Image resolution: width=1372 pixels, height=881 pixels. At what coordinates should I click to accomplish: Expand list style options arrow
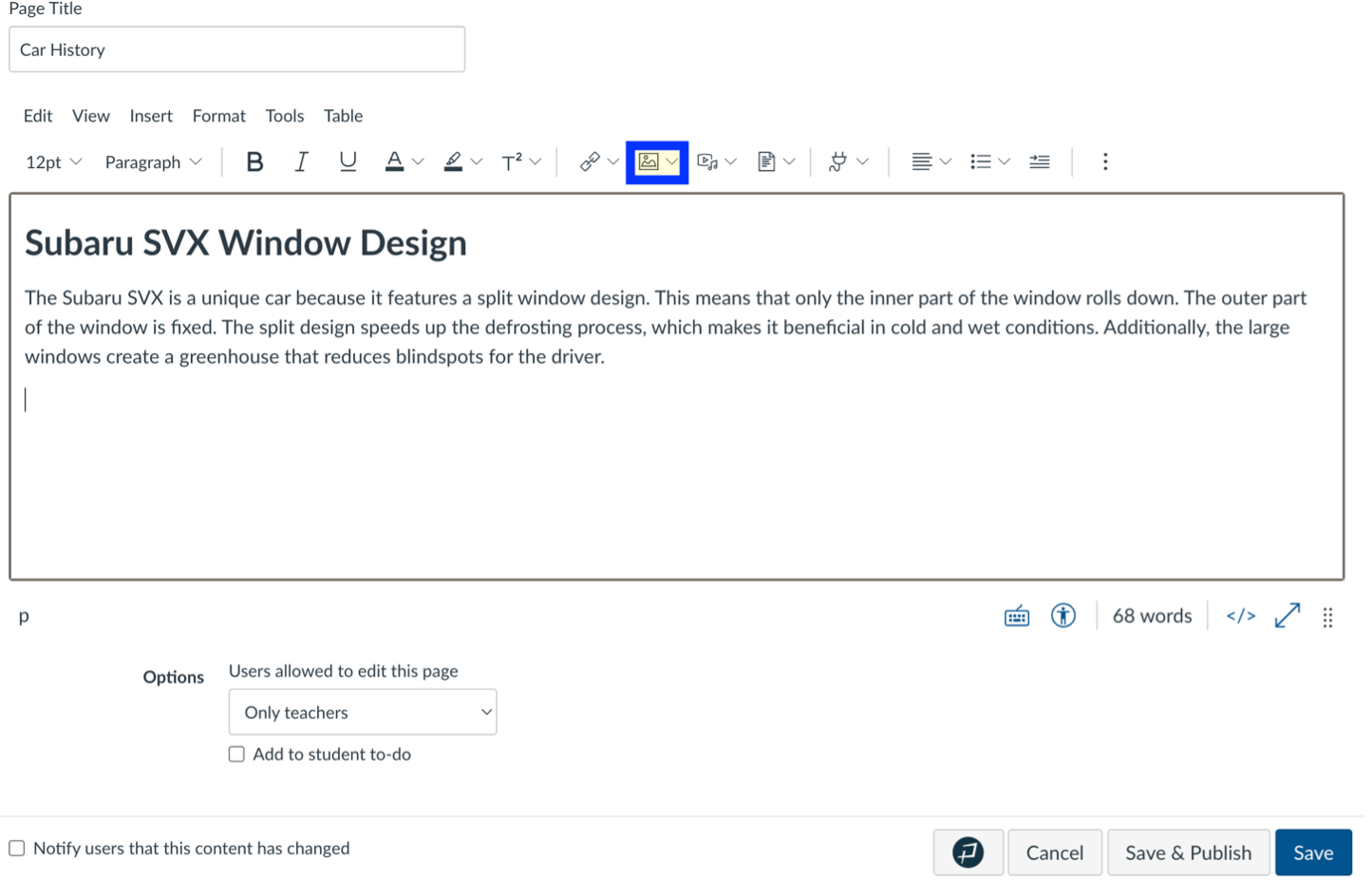pos(1005,162)
